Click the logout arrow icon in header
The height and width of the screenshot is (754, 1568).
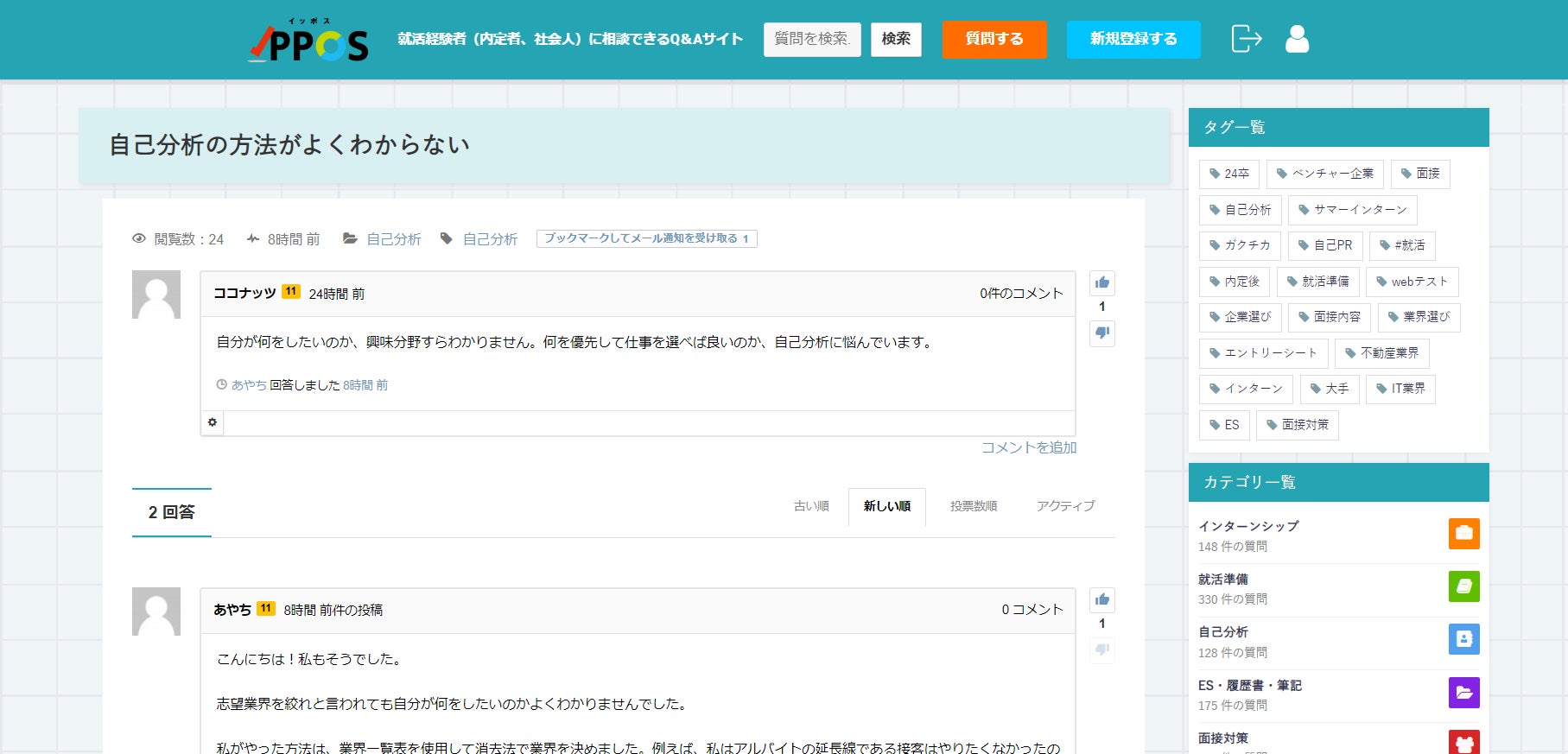click(x=1246, y=39)
